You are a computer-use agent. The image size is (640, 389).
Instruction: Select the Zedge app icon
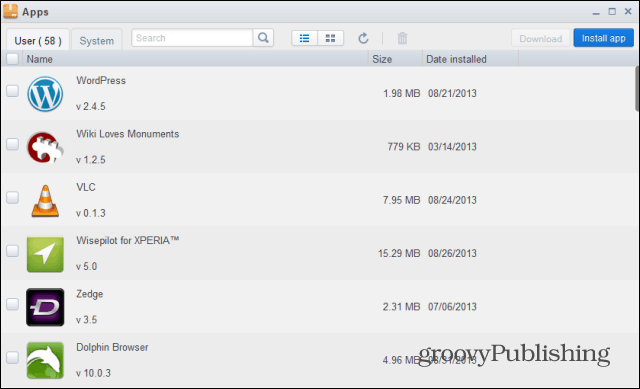(45, 307)
